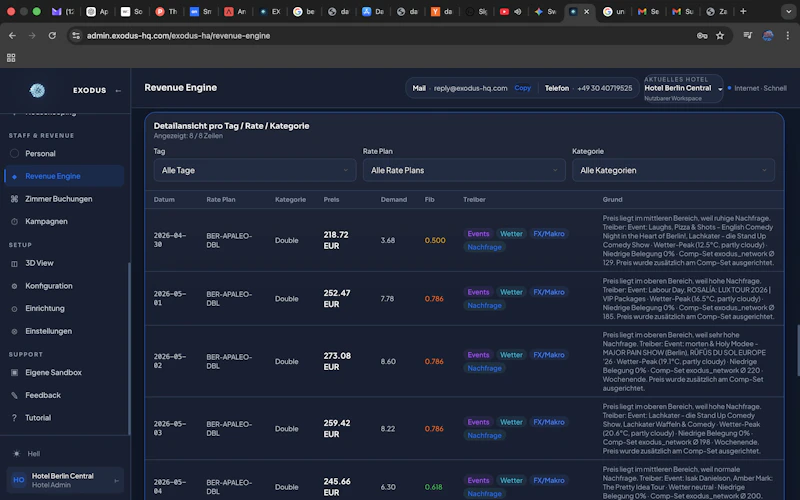The image size is (800, 500).
Task: Open Hotel Berlin Central account menu
Action: (x=65, y=480)
